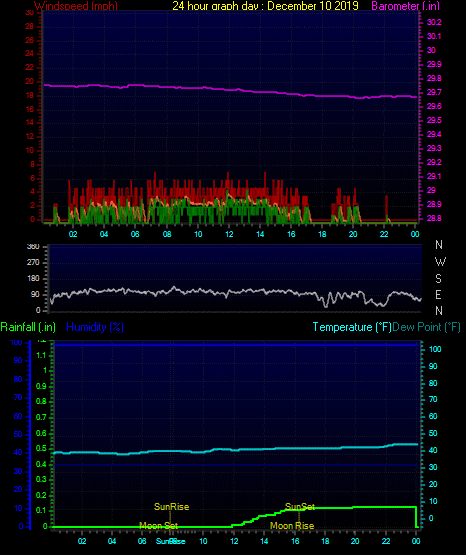Screen dimensions: 466x555
Task: Click the 180 degree wind direction tick
Action: 33,279
